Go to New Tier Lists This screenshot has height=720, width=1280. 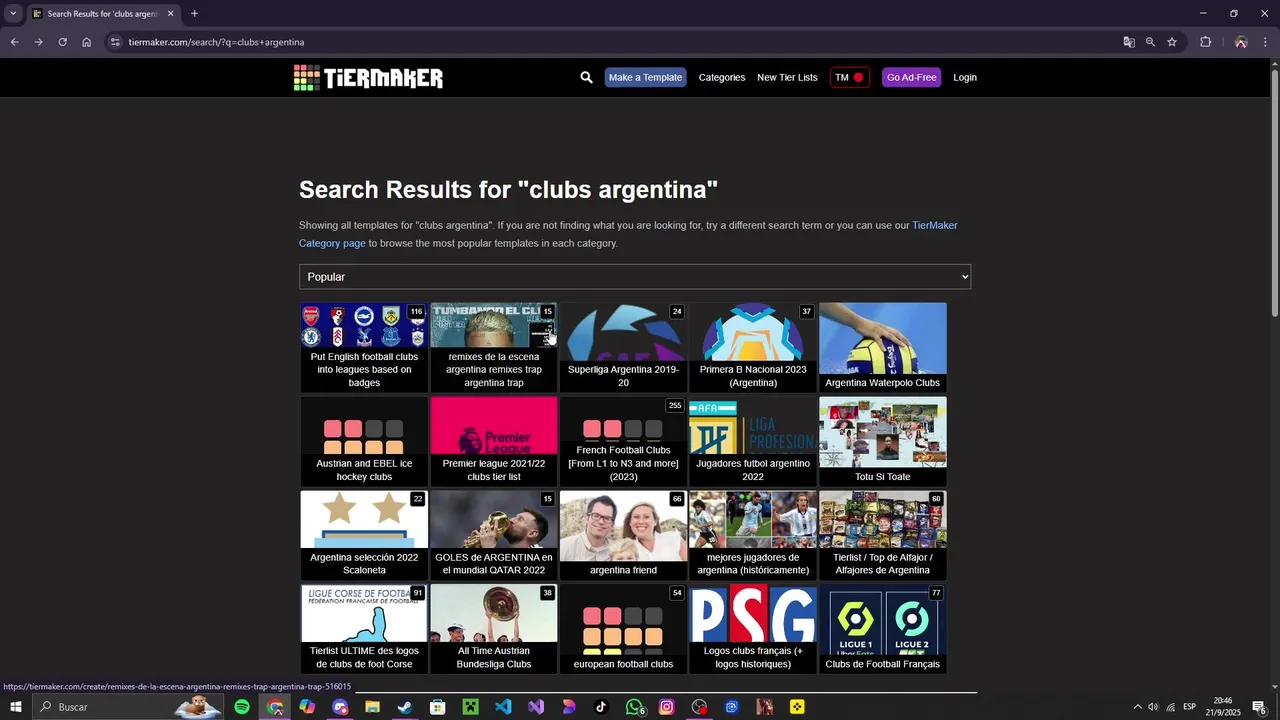787,77
